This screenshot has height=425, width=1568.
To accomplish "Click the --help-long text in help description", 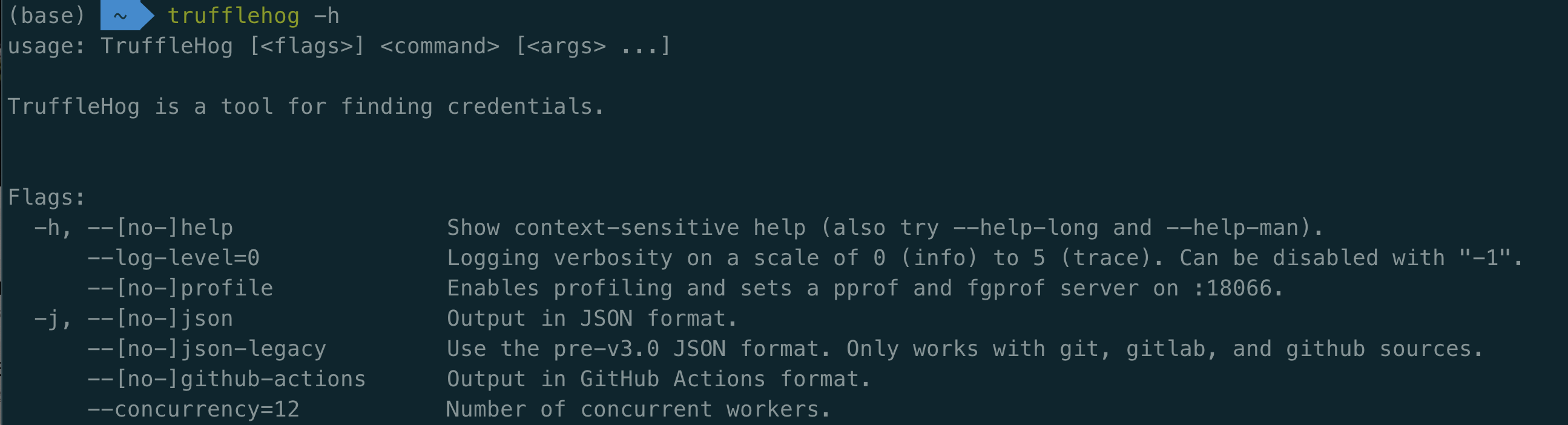I will click(x=1025, y=228).
